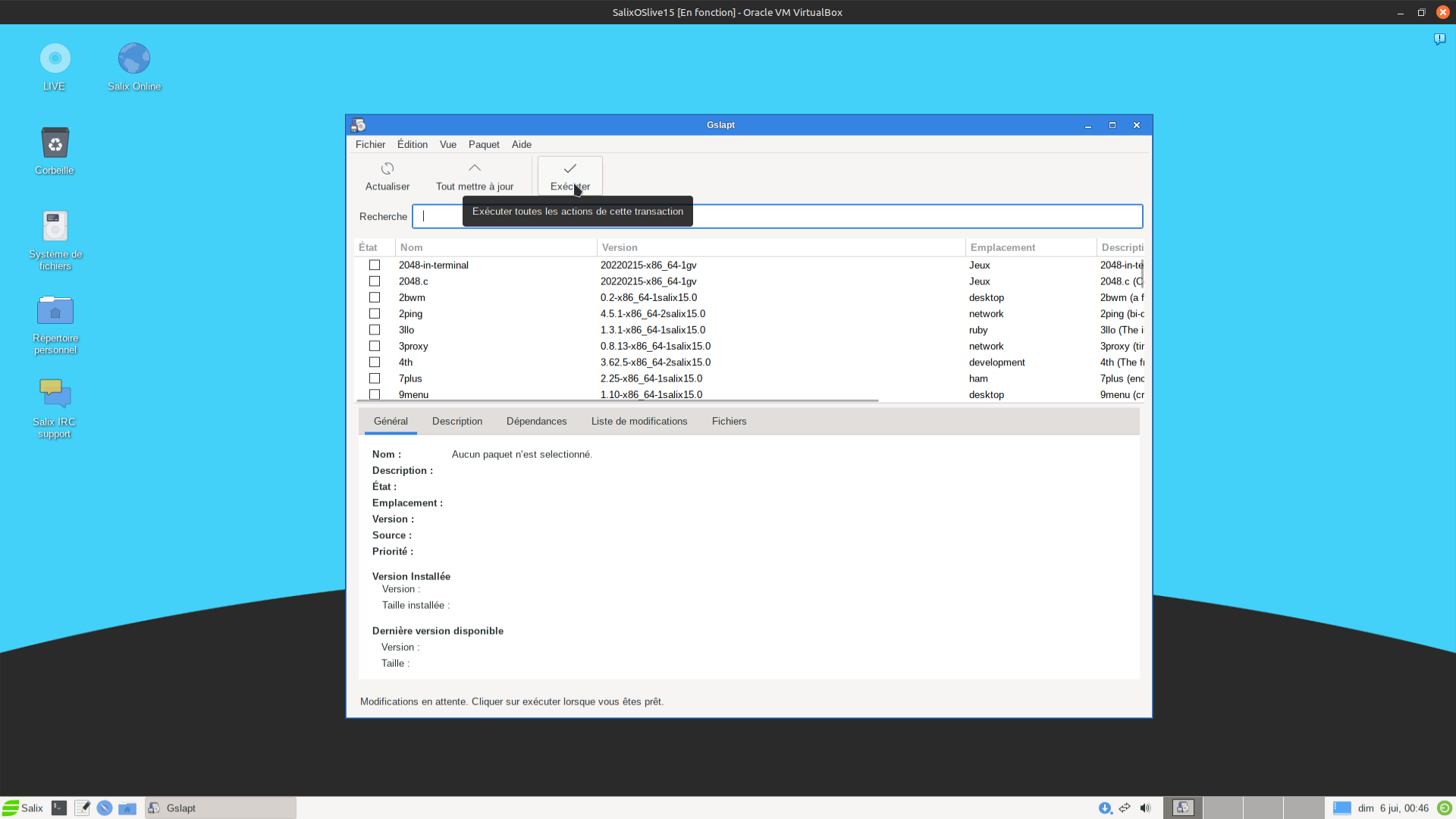The width and height of the screenshot is (1456, 819).
Task: Switch to the Dépendances tab
Action: 536,421
